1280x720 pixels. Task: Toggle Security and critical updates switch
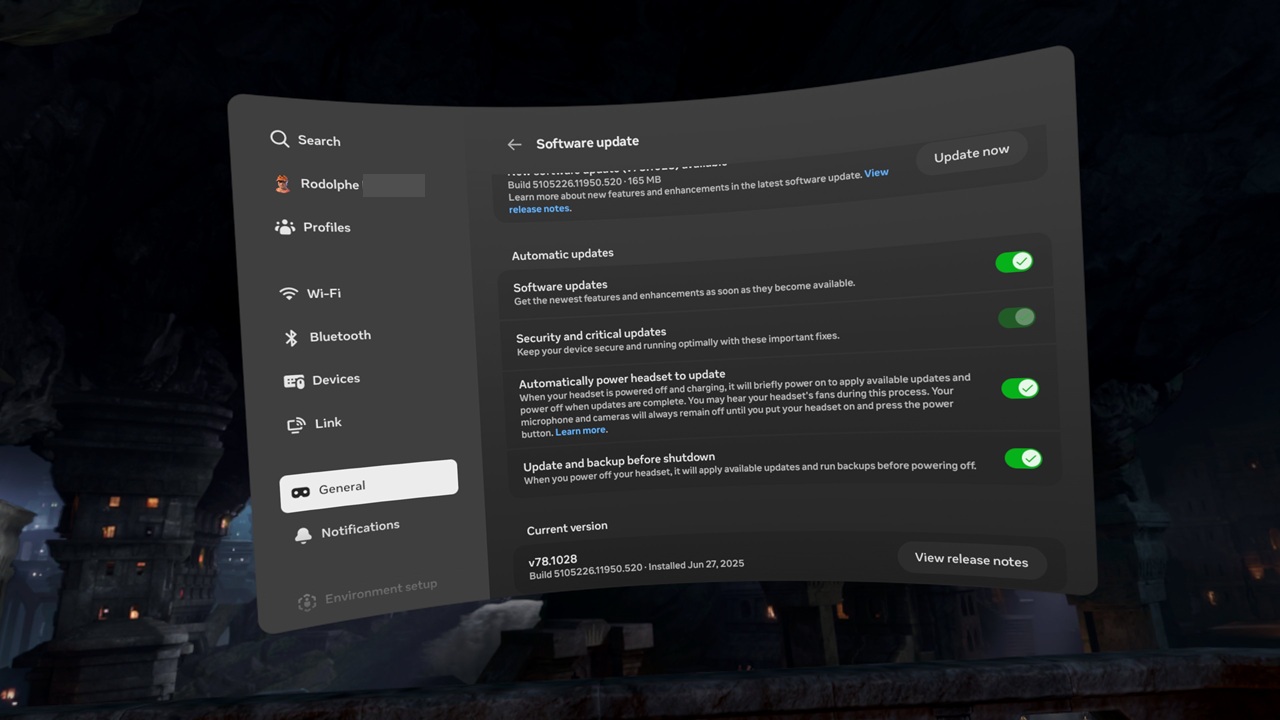pos(1017,317)
